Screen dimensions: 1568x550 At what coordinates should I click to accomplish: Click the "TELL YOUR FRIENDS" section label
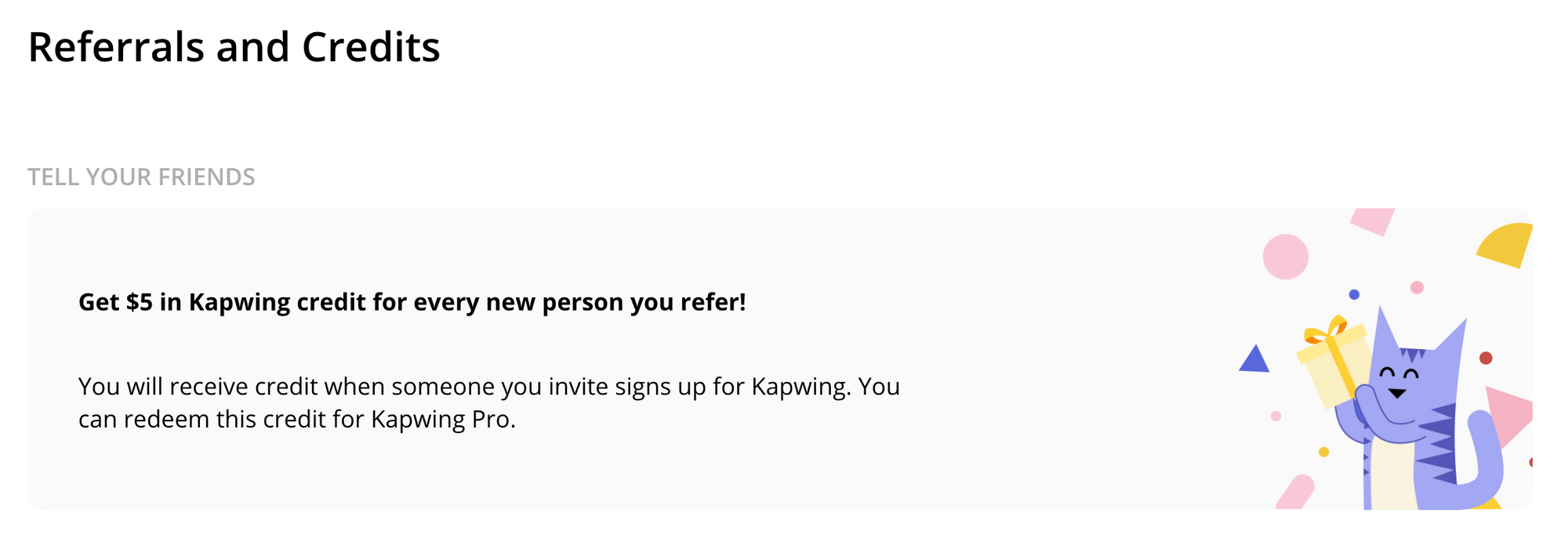141,177
